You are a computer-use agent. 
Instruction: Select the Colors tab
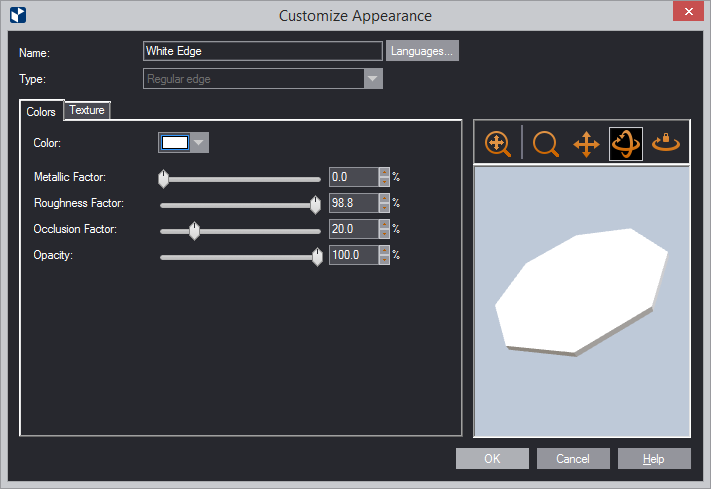pos(41,112)
